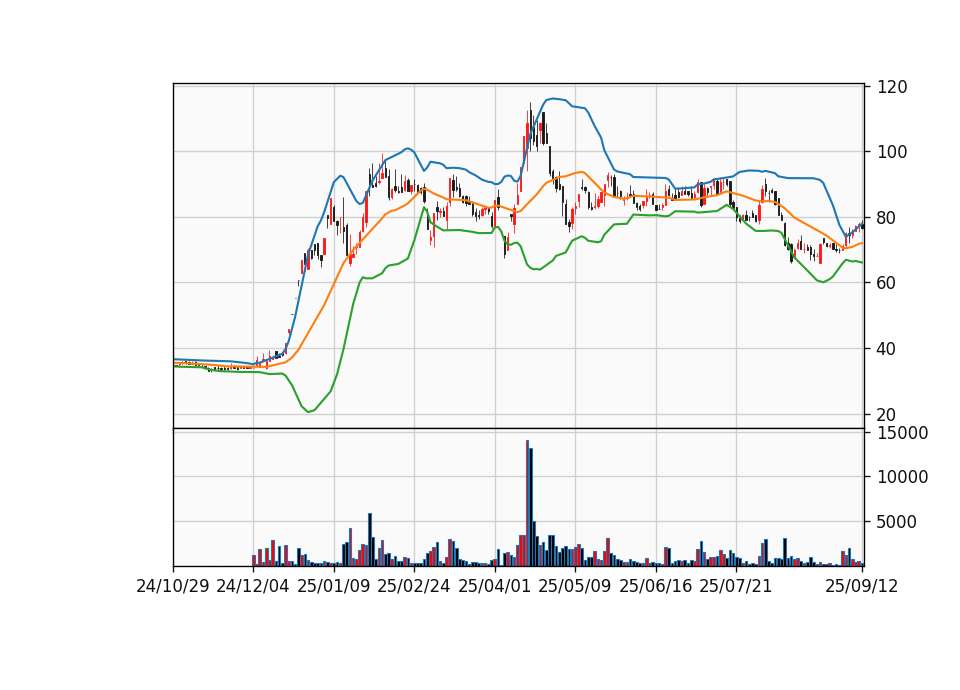Click the lower green band trough near 20
Image resolution: width=960 pixels, height=690 pixels.
tap(309, 411)
